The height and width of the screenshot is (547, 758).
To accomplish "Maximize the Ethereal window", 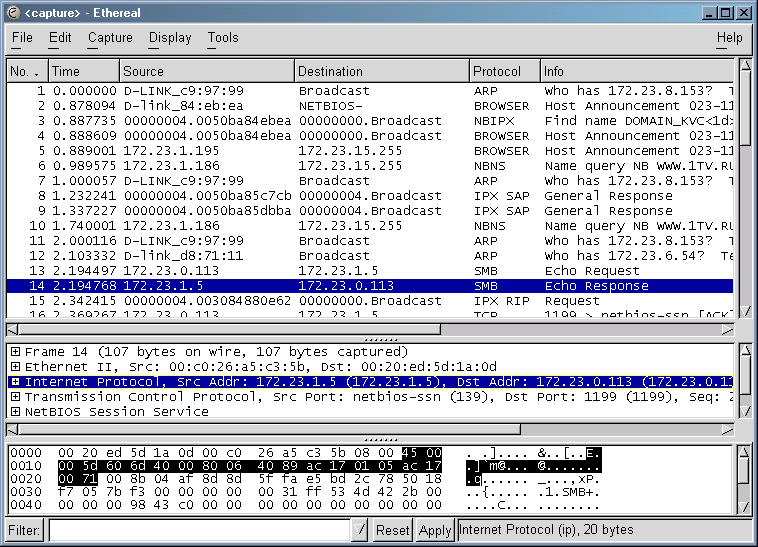I will click(726, 13).
